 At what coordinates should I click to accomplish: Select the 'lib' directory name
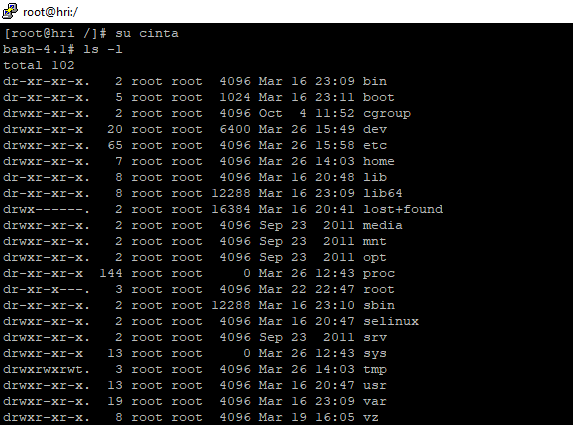375,177
